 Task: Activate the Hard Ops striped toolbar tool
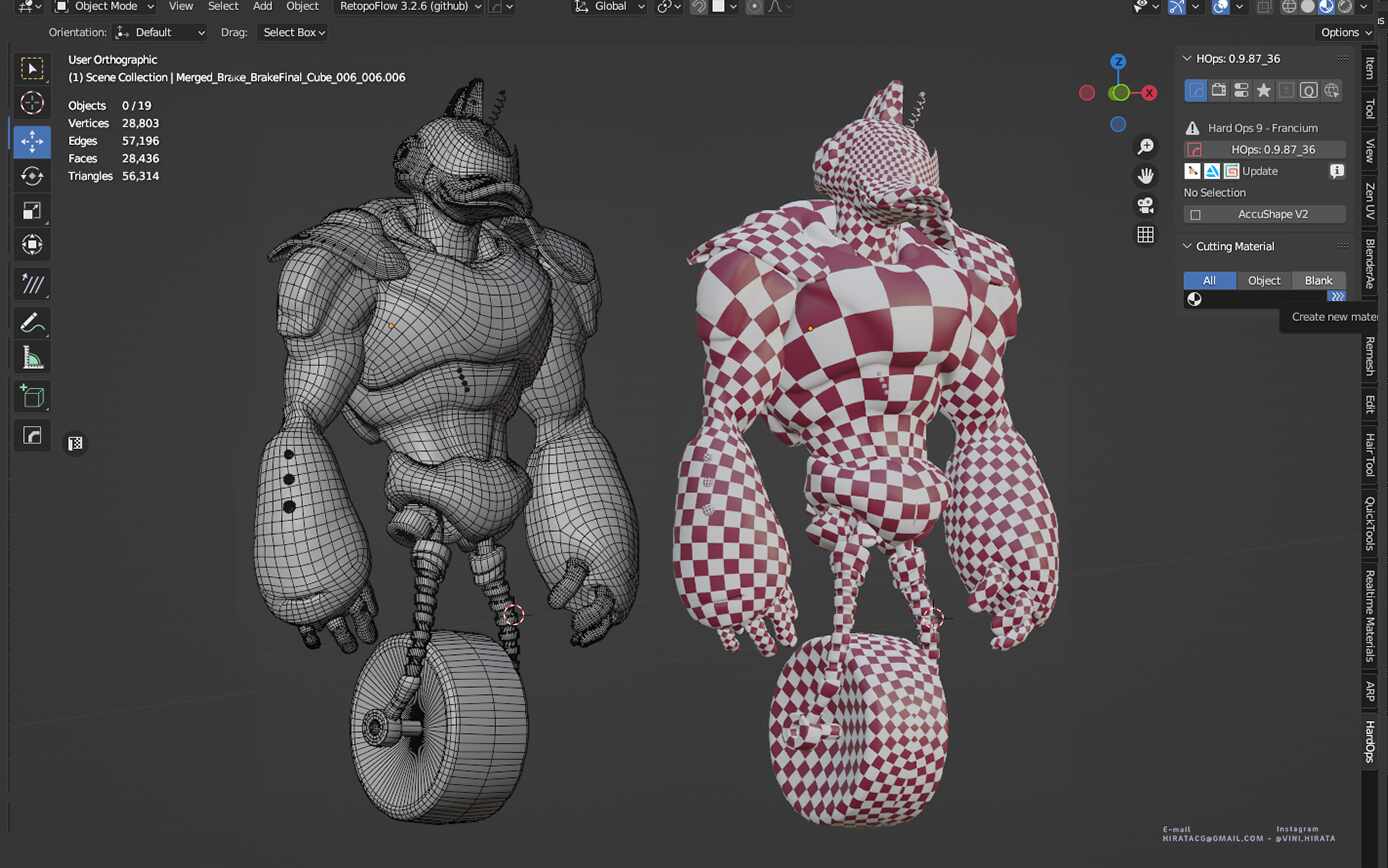click(32, 284)
